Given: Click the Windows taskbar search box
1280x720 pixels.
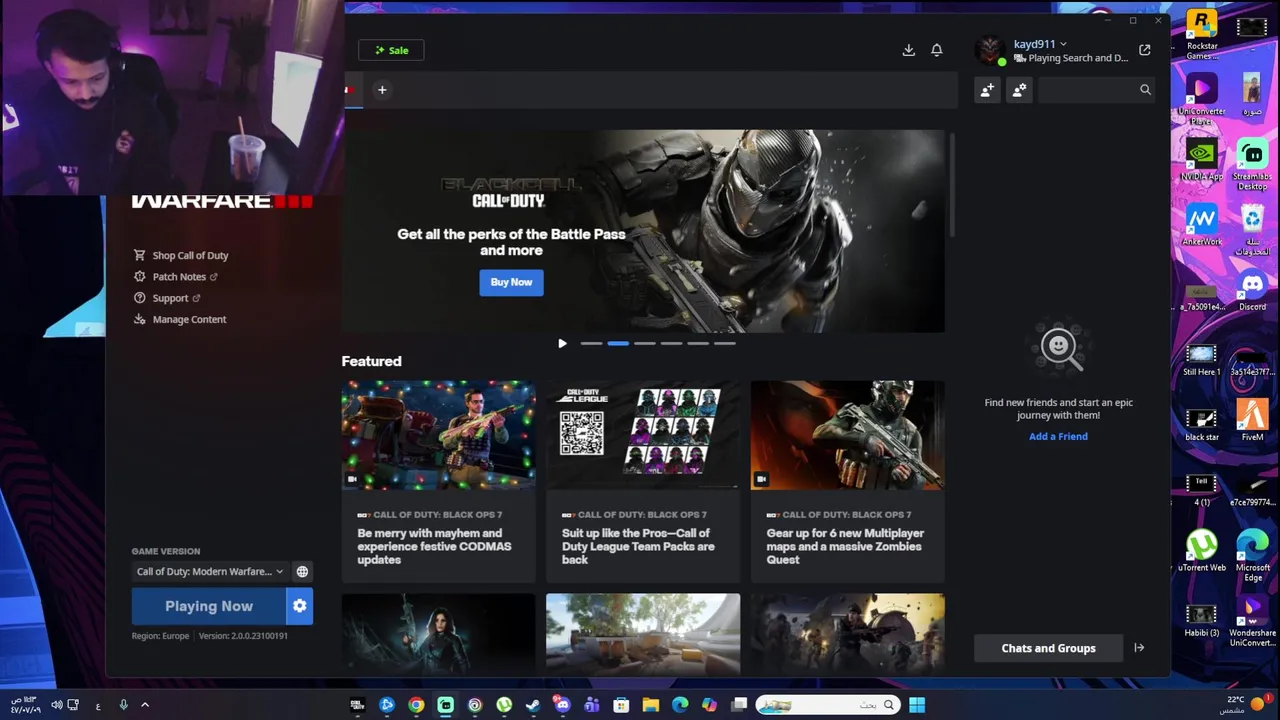Looking at the screenshot, I should (x=826, y=705).
